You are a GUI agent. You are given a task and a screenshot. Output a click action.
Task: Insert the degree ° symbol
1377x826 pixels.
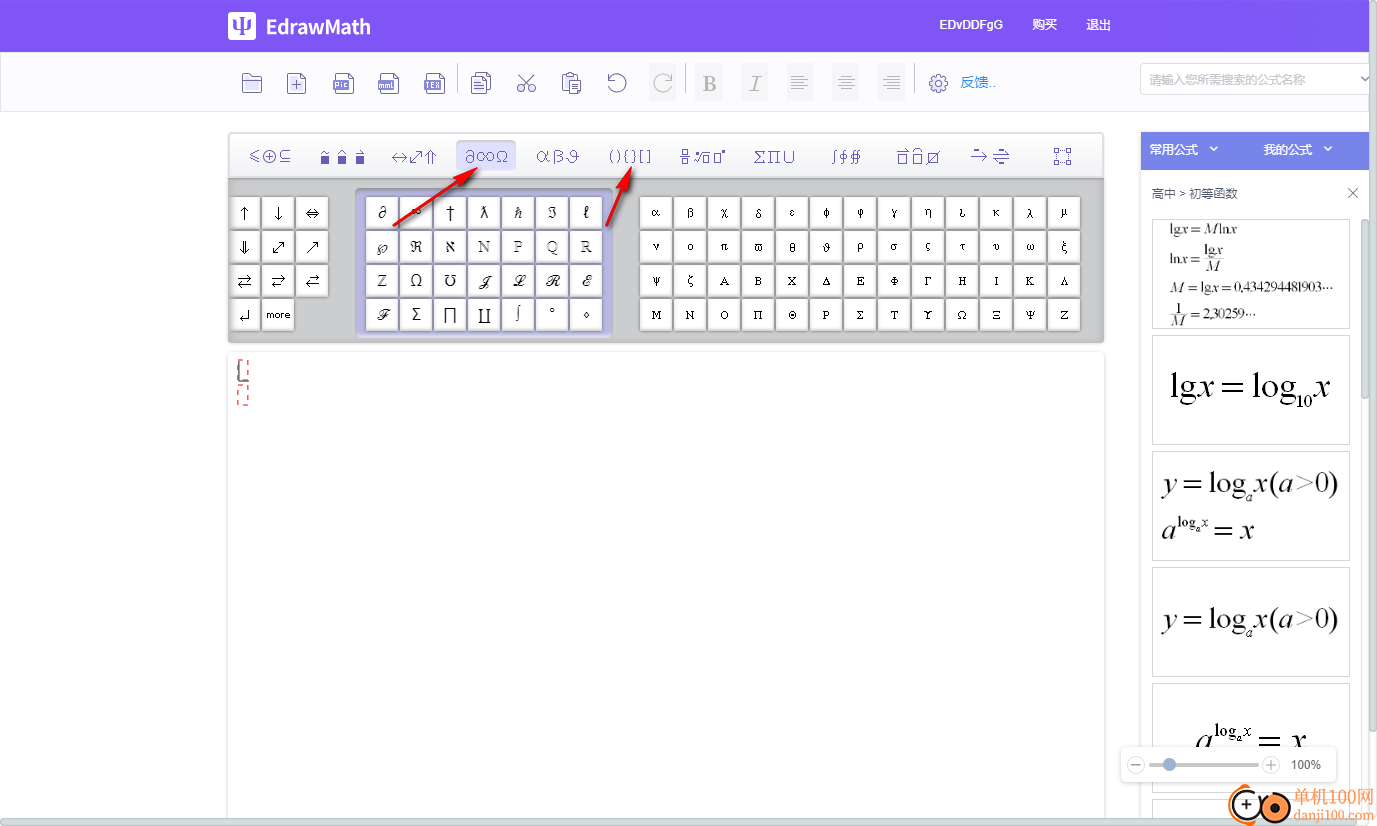click(x=552, y=314)
